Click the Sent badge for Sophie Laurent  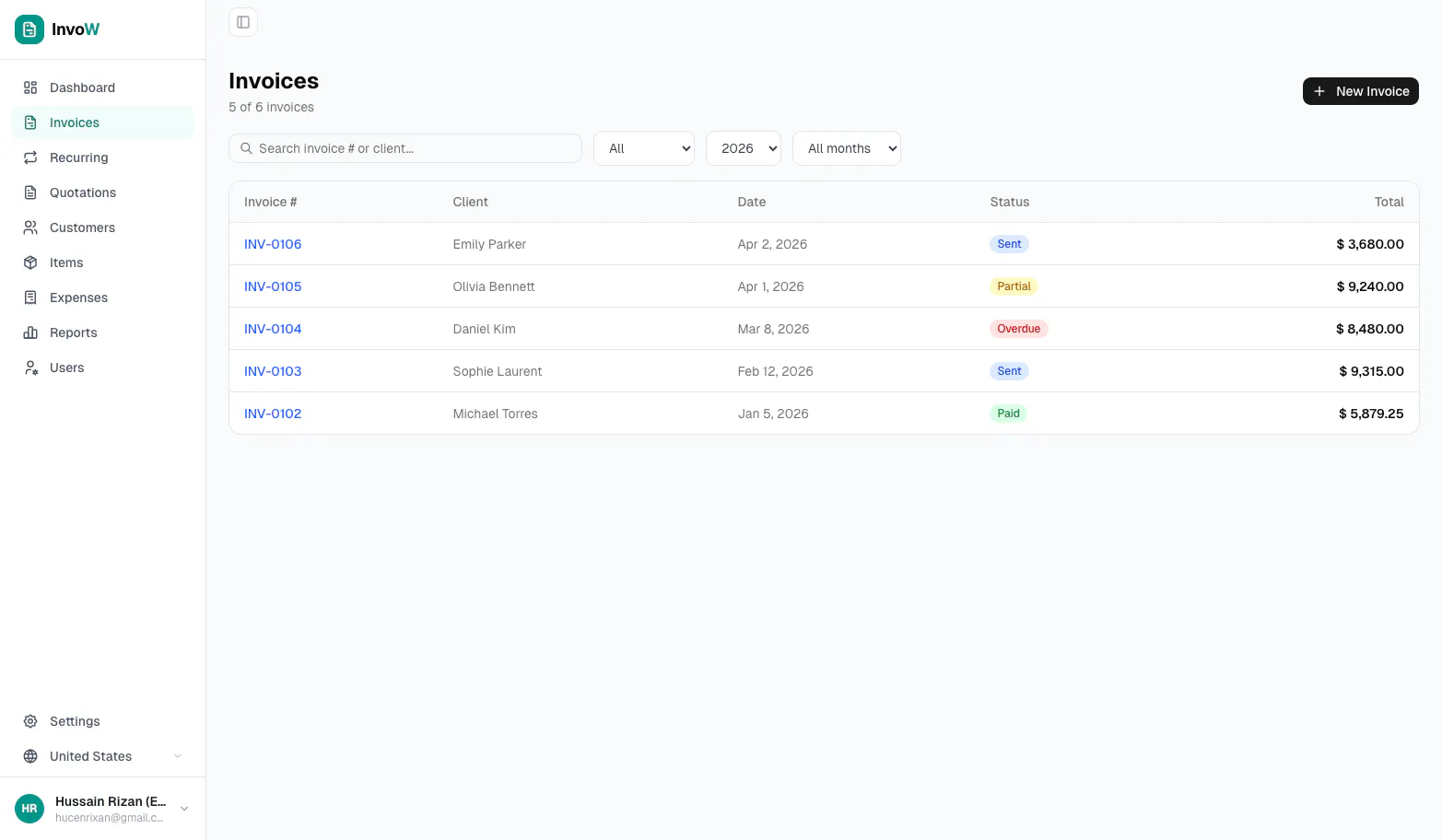pos(1009,371)
